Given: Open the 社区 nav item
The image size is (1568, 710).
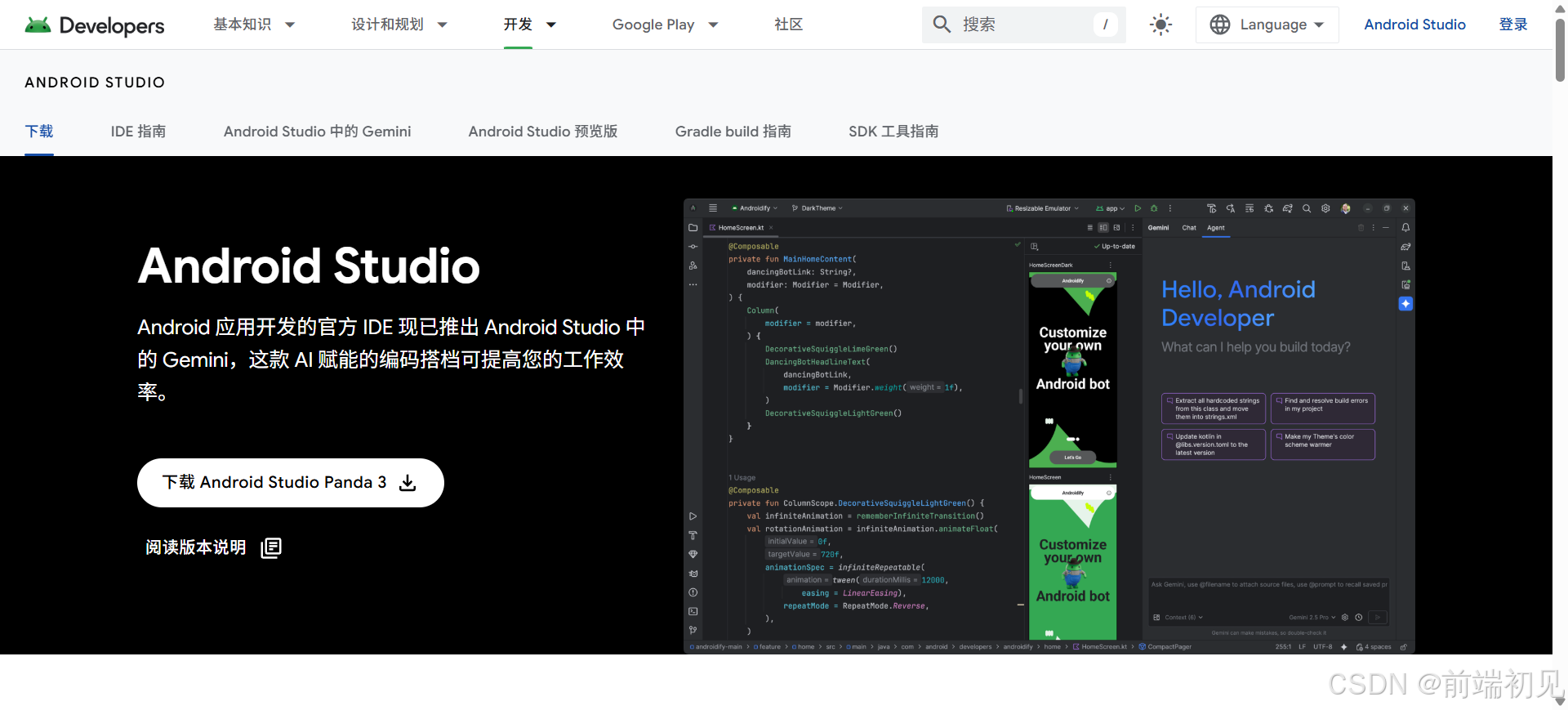Looking at the screenshot, I should click(789, 25).
